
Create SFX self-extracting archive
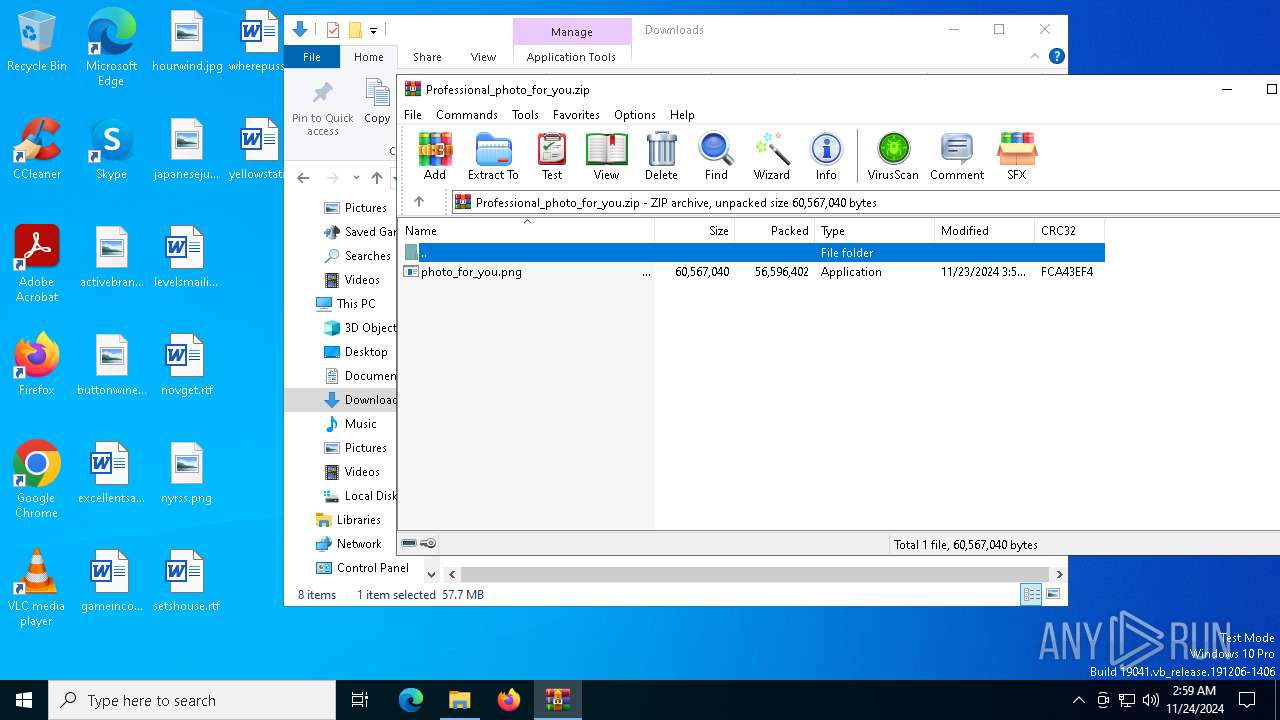(x=1016, y=157)
